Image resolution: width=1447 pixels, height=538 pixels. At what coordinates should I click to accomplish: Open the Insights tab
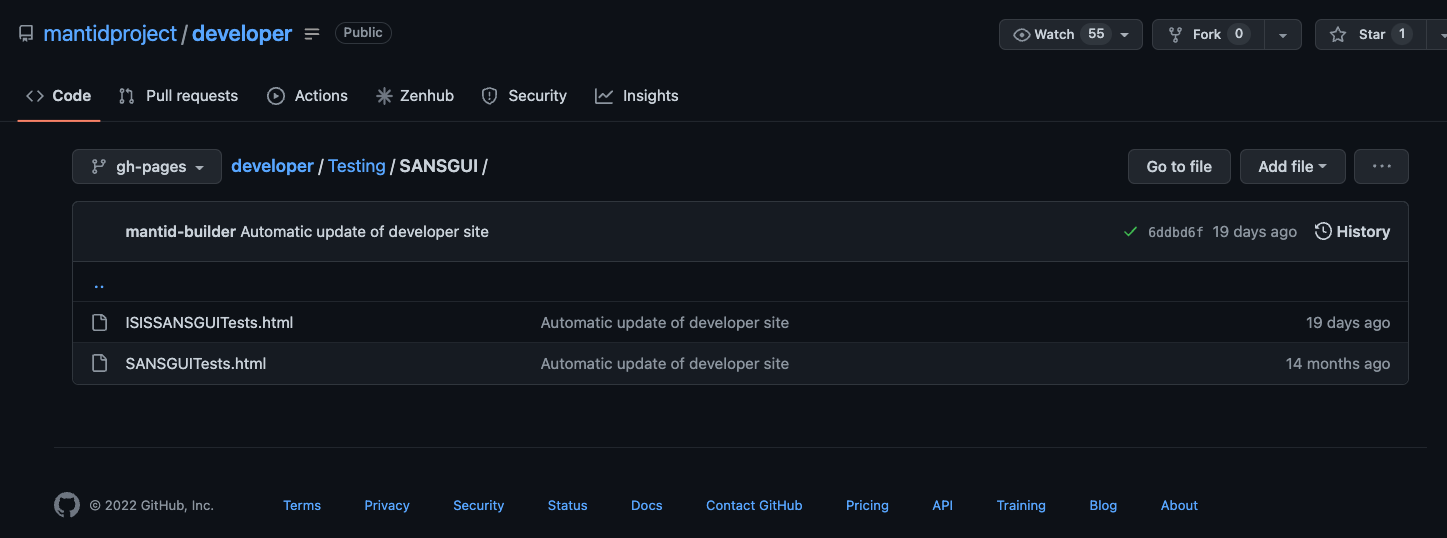pyautogui.click(x=636, y=96)
